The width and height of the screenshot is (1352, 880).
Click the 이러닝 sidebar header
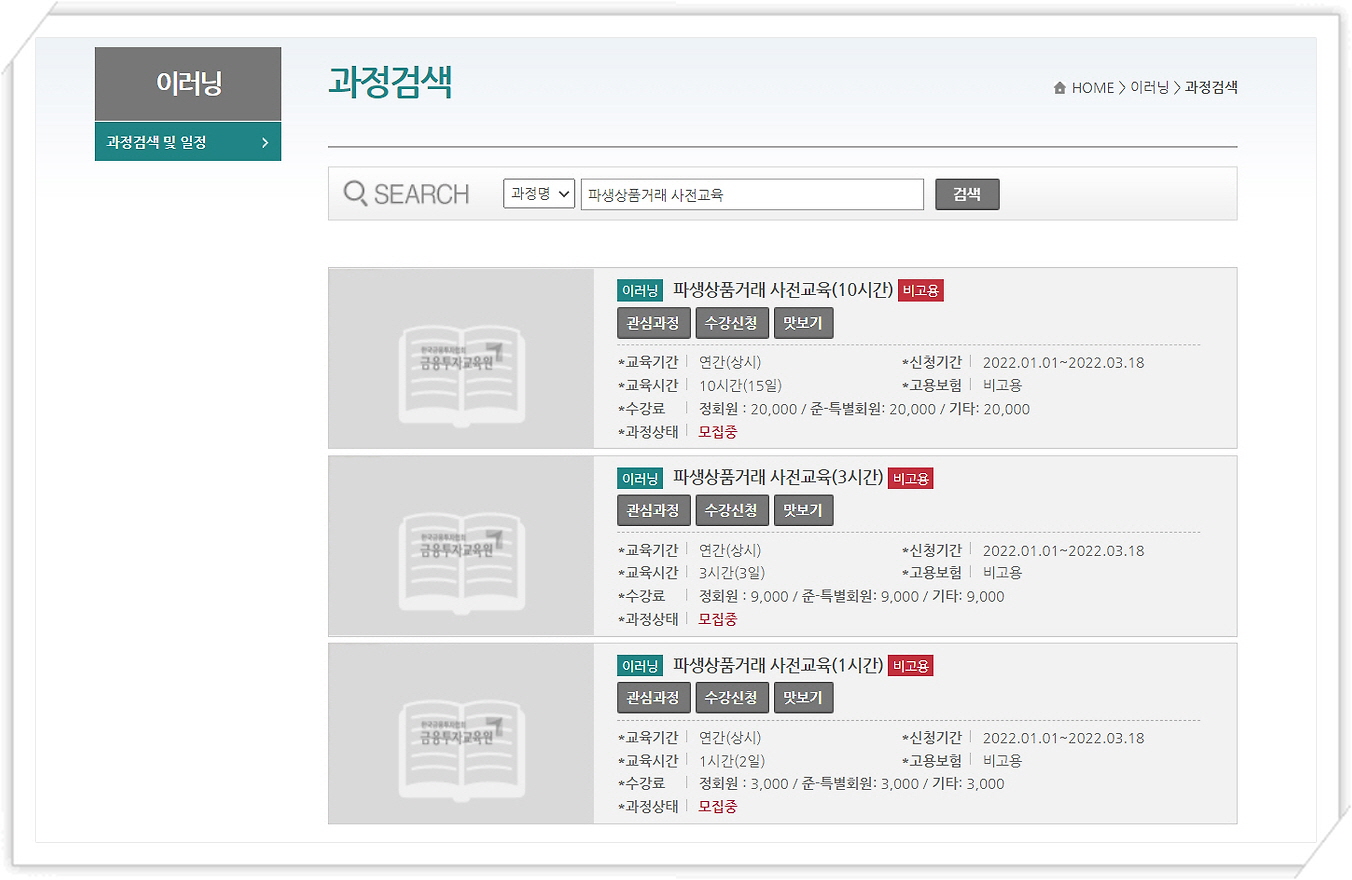[x=188, y=84]
